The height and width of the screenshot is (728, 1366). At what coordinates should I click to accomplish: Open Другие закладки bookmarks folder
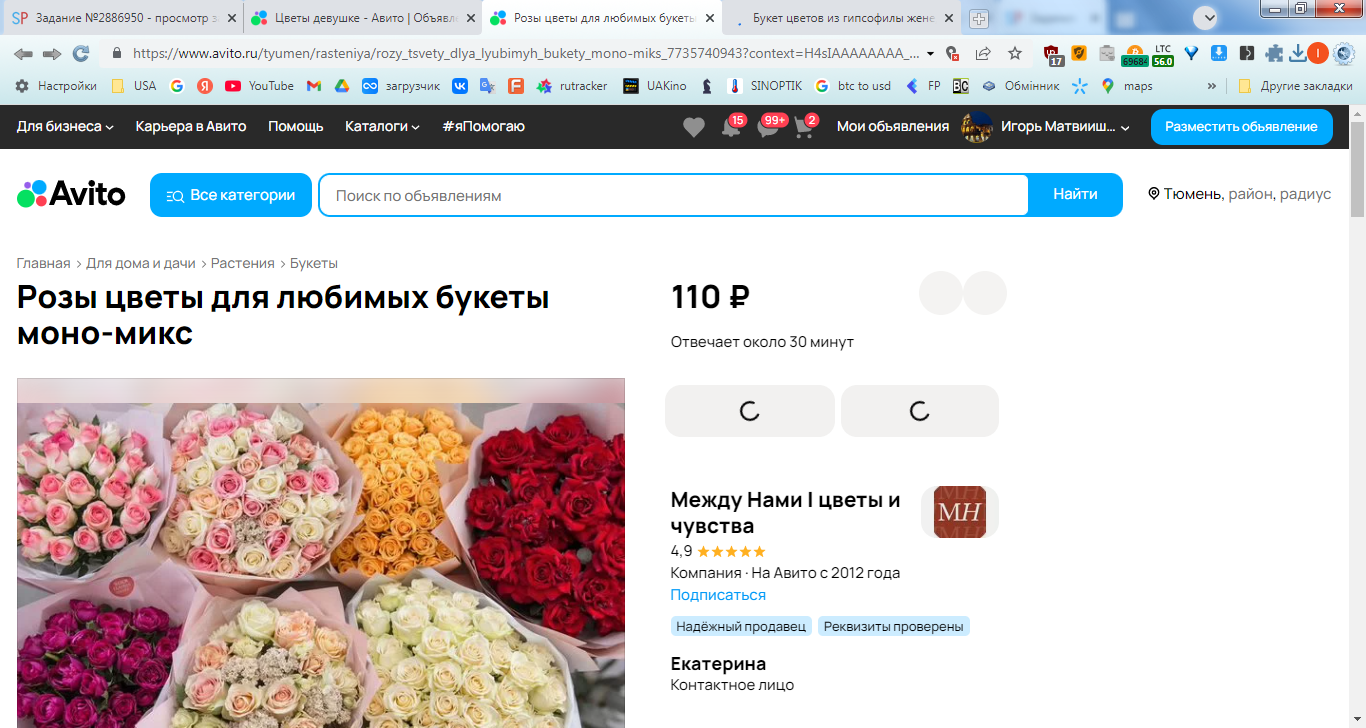(1295, 86)
